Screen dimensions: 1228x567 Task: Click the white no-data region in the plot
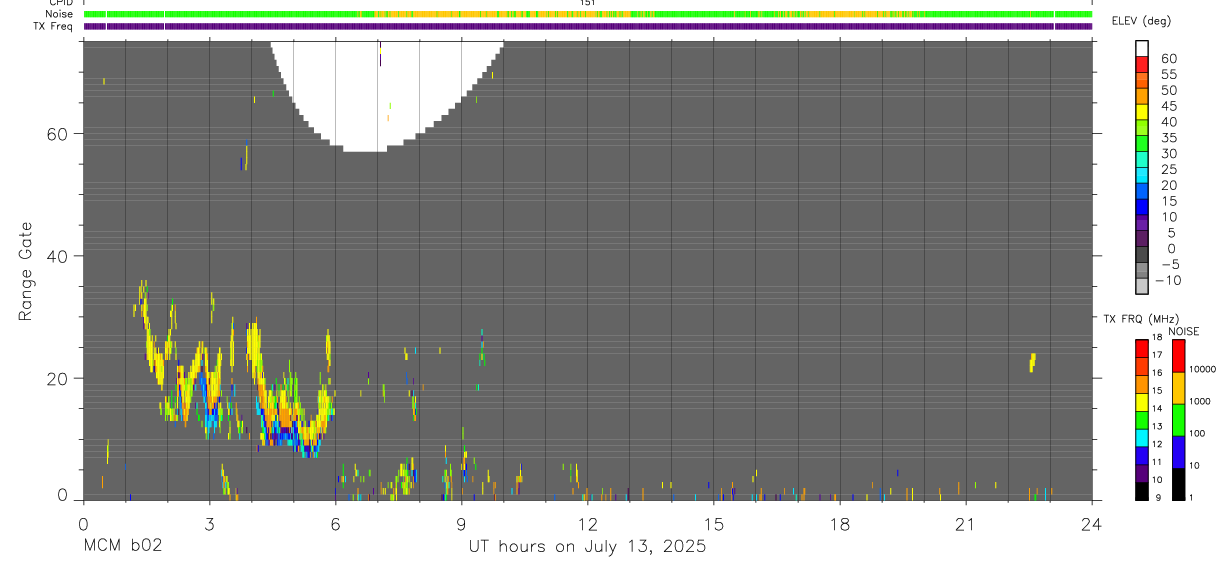click(x=385, y=95)
